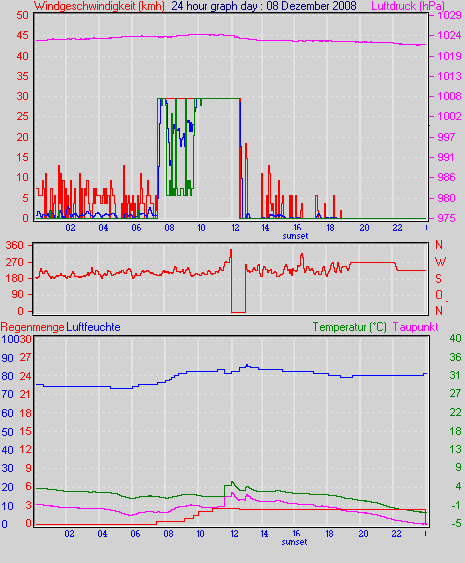Click the 02 hour tick on bottom graph

coord(69,534)
